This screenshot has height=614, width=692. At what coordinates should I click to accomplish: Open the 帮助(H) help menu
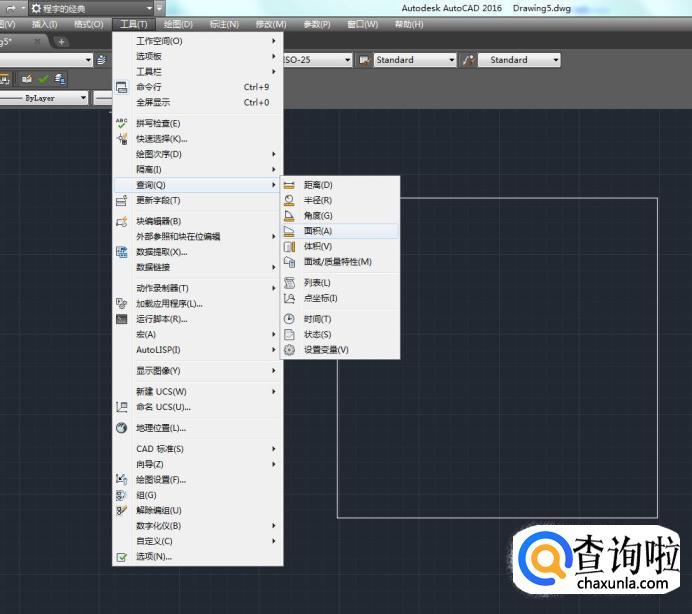[409, 24]
